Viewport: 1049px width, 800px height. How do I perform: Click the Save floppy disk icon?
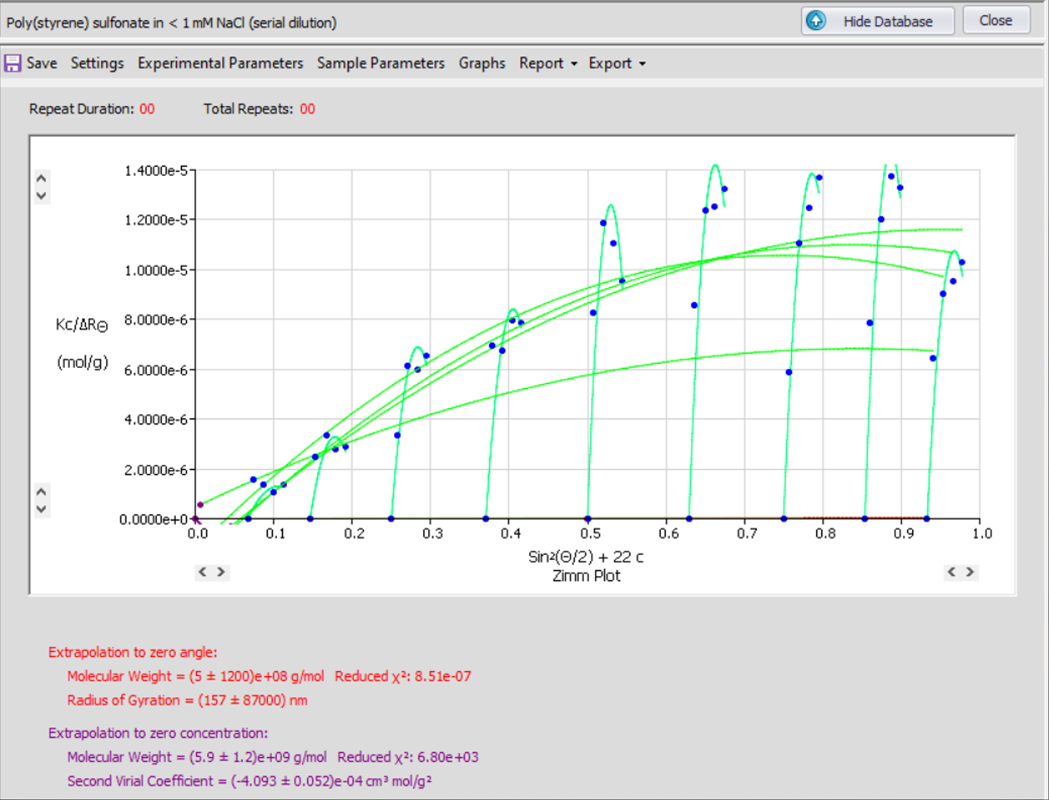coord(13,64)
